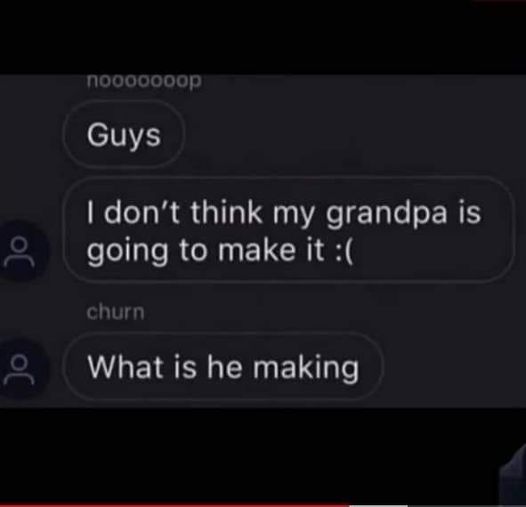Select the "What is he making" message bubble
526x507 pixels.
(223, 366)
